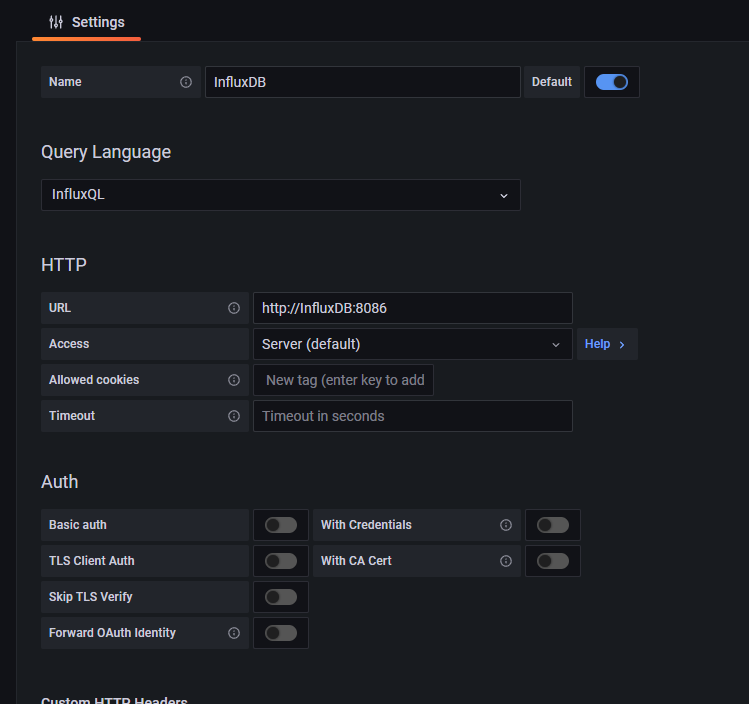Click the Access label
This screenshot has height=704, width=749.
pyautogui.click(x=69, y=344)
